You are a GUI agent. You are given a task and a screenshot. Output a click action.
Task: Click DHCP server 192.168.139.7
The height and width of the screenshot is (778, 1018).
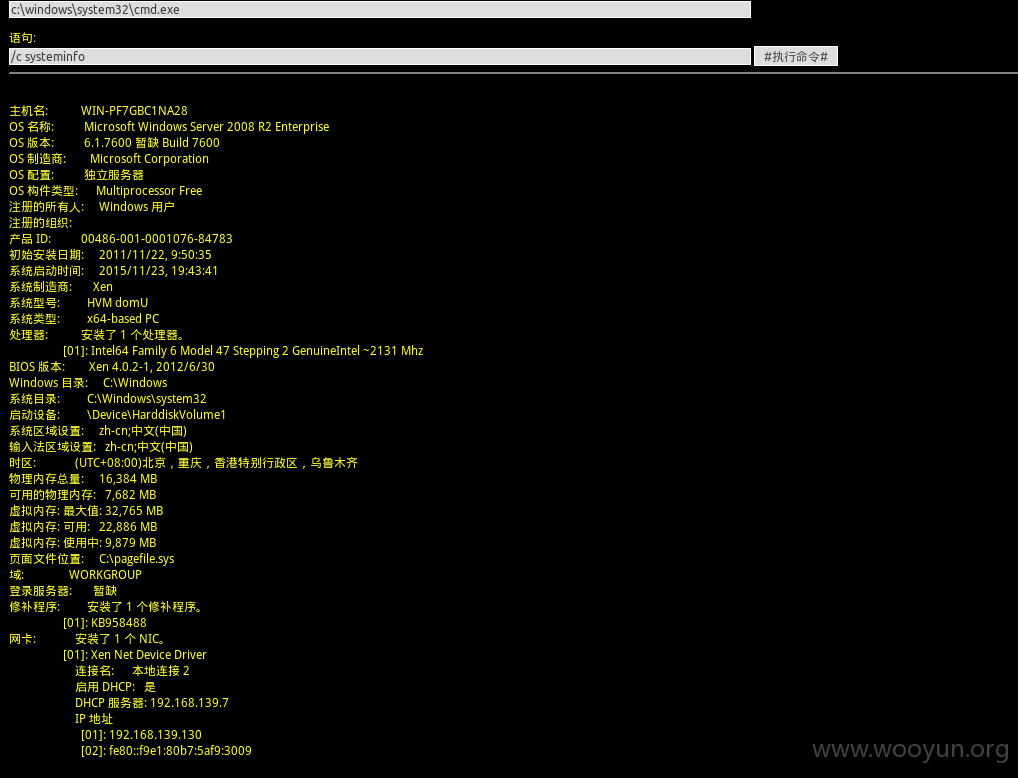click(189, 703)
